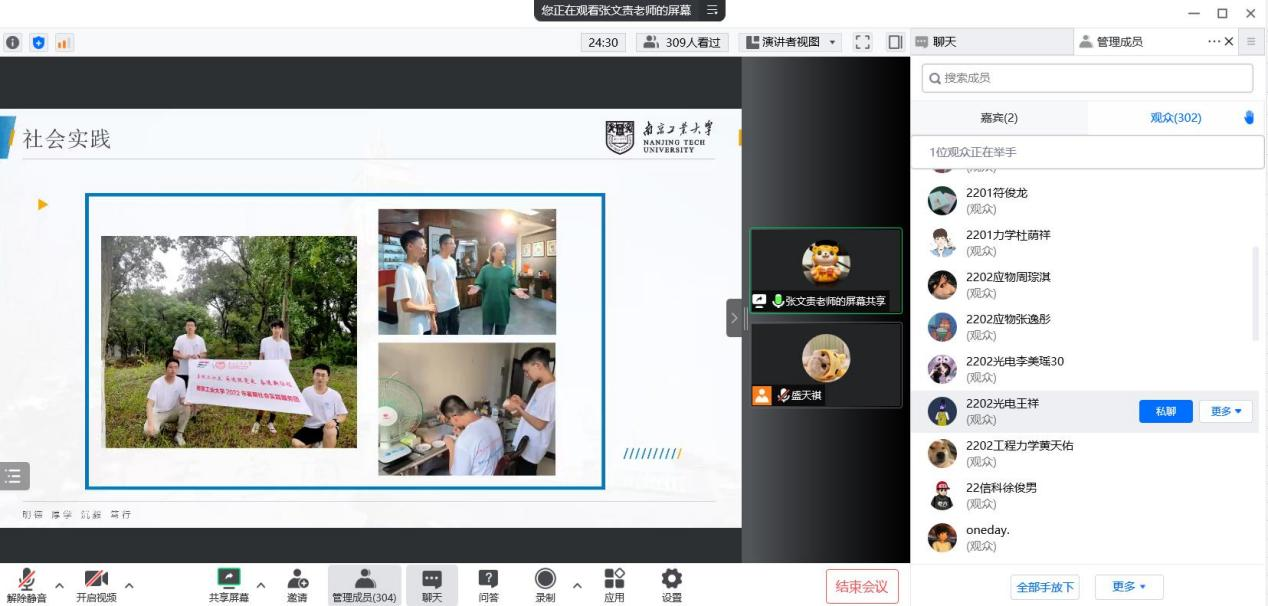
Task: Check the orange network status icon
Action: click(x=63, y=42)
